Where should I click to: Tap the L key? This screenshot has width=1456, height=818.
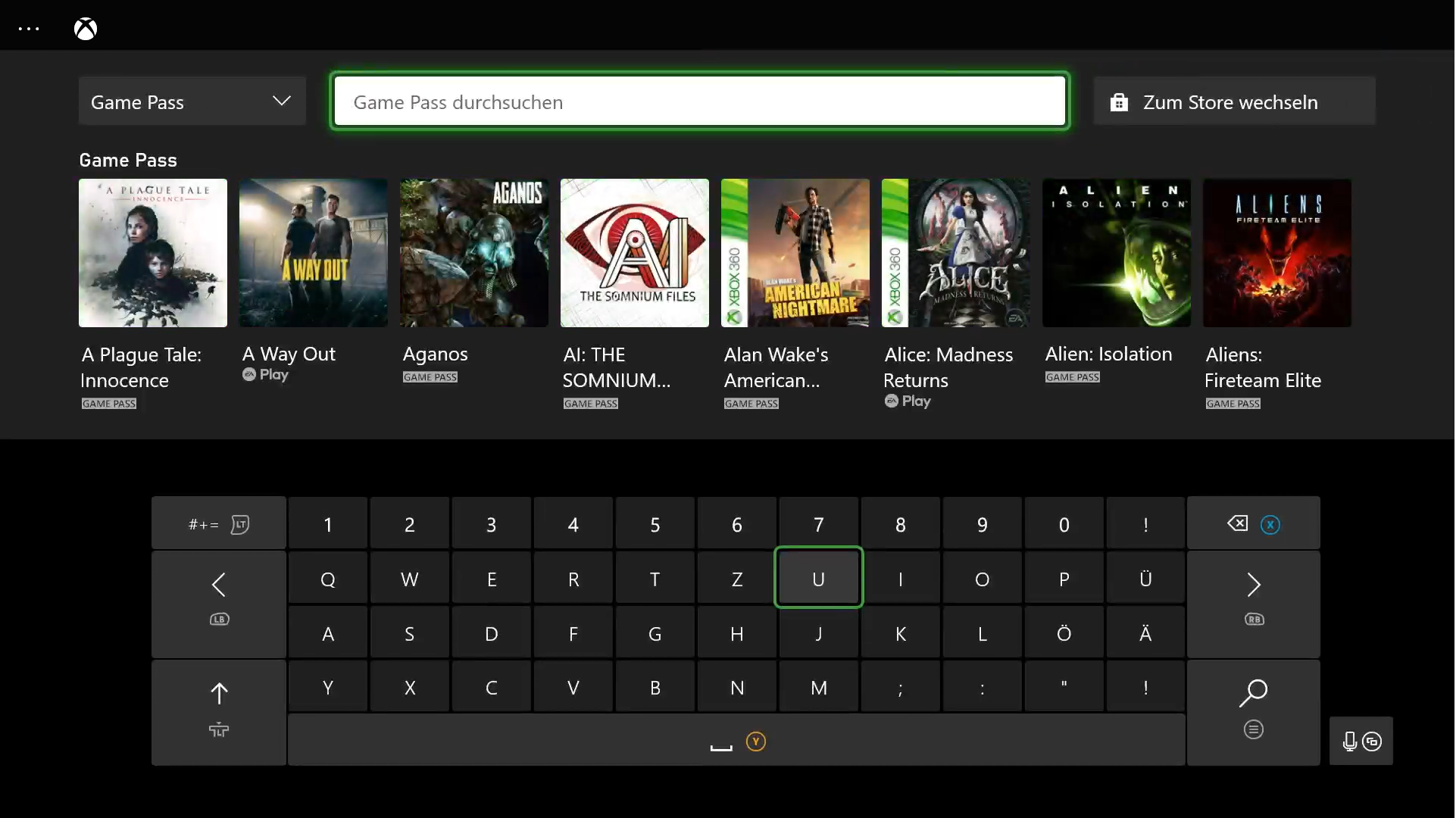(983, 633)
